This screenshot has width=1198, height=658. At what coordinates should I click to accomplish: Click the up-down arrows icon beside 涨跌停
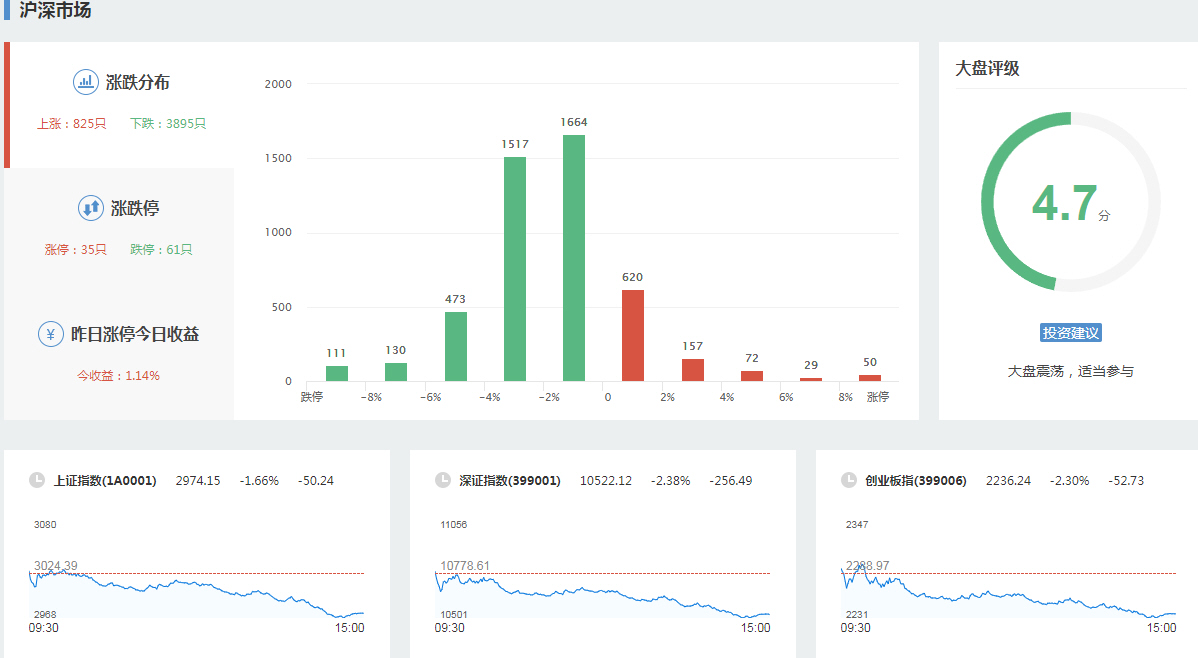pyautogui.click(x=91, y=208)
